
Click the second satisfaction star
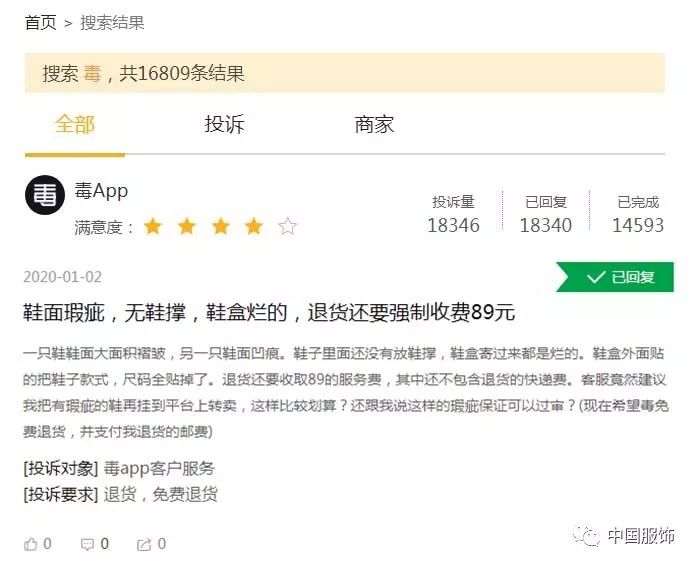[x=187, y=227]
